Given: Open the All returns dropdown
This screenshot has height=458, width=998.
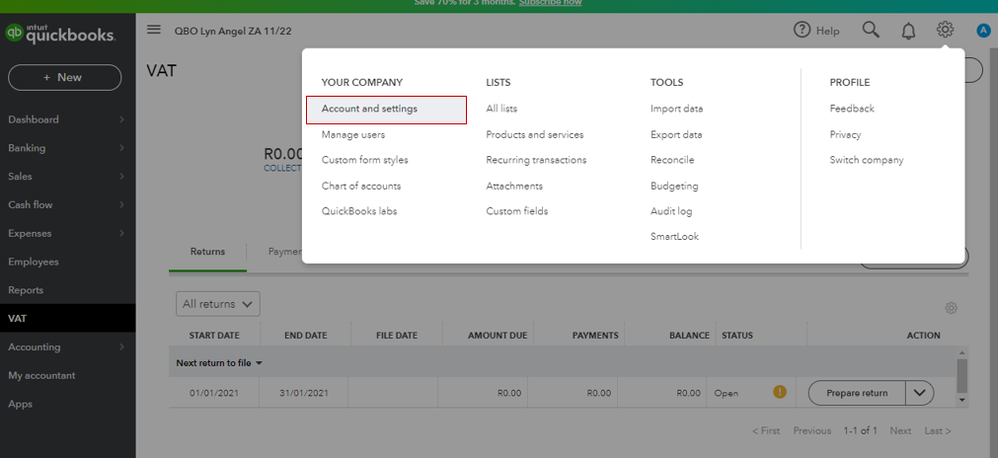Looking at the screenshot, I should coord(218,304).
